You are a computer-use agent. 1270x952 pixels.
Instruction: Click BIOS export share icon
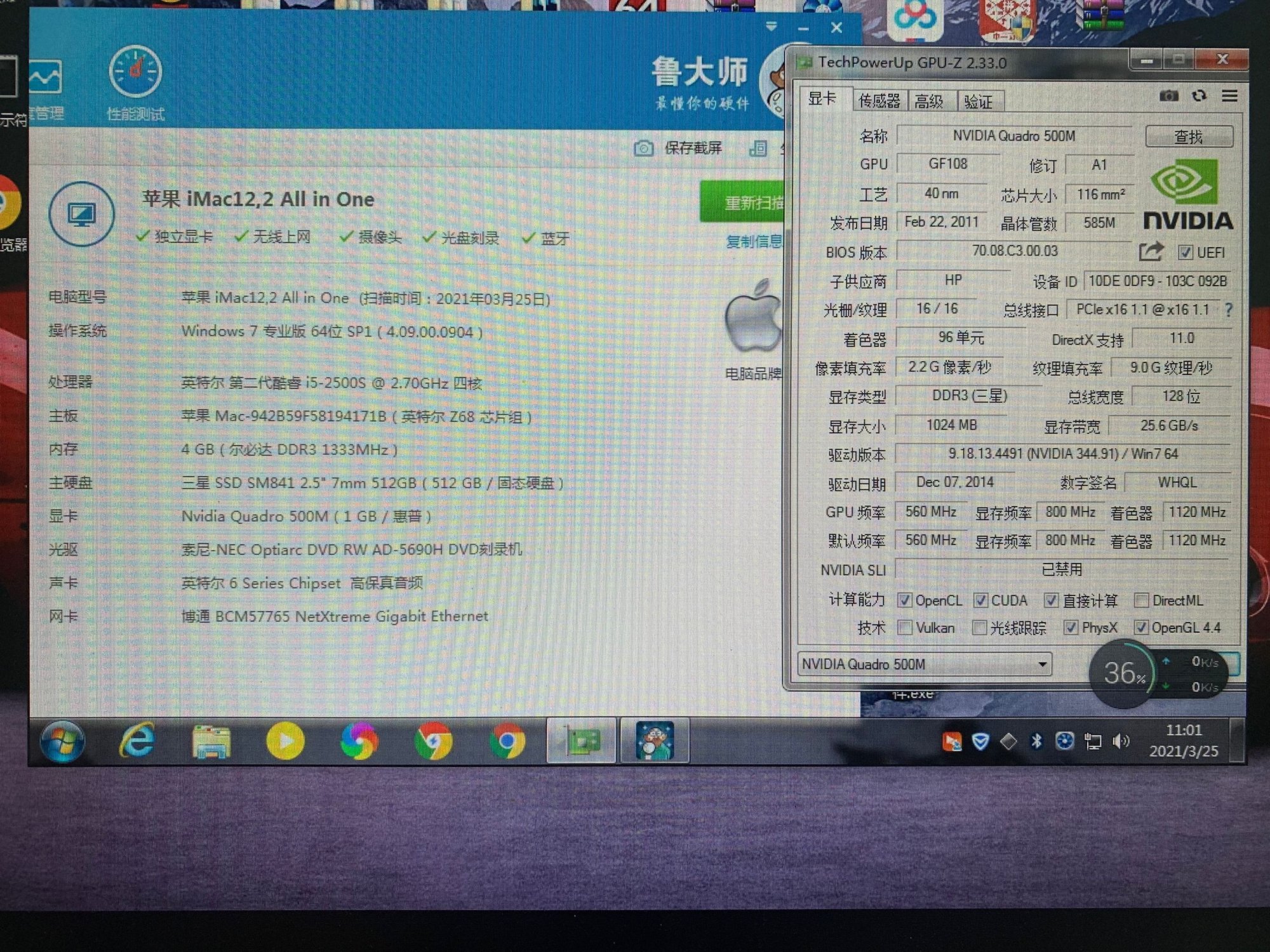click(x=1151, y=252)
